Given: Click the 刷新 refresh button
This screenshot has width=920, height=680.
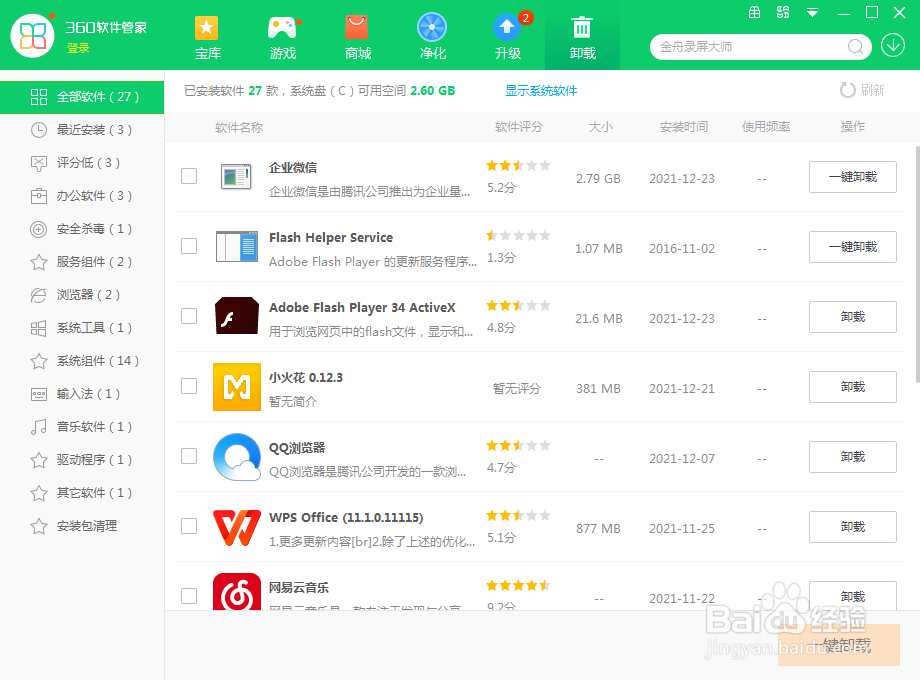Looking at the screenshot, I should pos(862,90).
